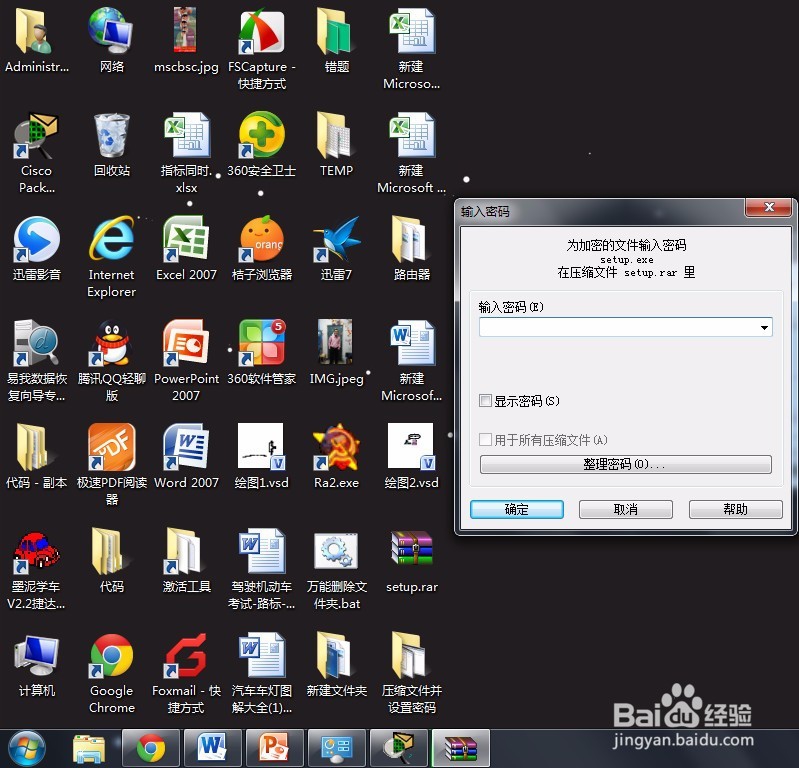
Task: Confirm with the 确定 button
Action: (x=517, y=509)
